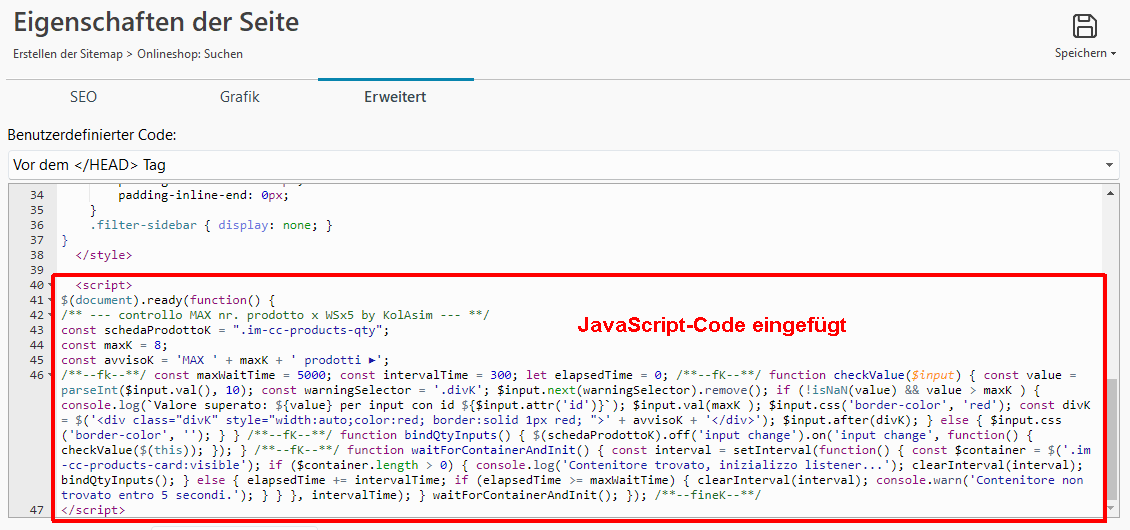Collapse the code fold at line 41
This screenshot has height=530, width=1130.
click(51, 300)
